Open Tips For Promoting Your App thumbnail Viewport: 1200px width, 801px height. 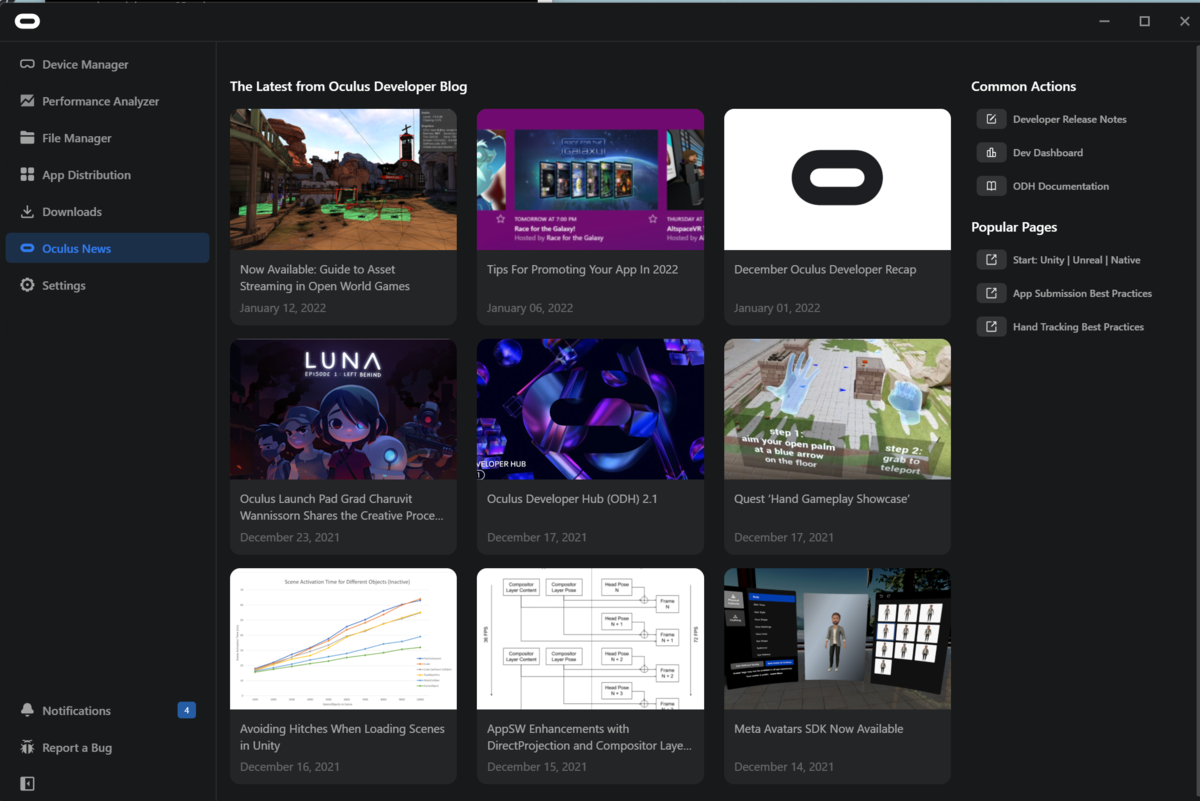(590, 179)
